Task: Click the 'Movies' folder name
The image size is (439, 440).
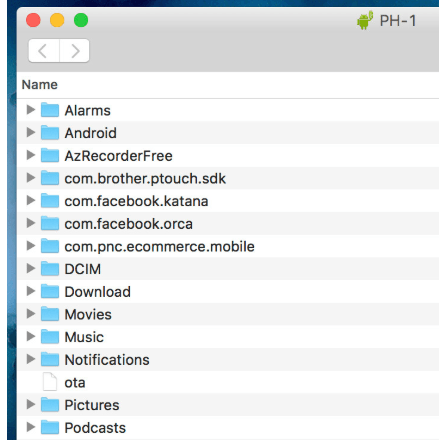Action: tap(88, 315)
